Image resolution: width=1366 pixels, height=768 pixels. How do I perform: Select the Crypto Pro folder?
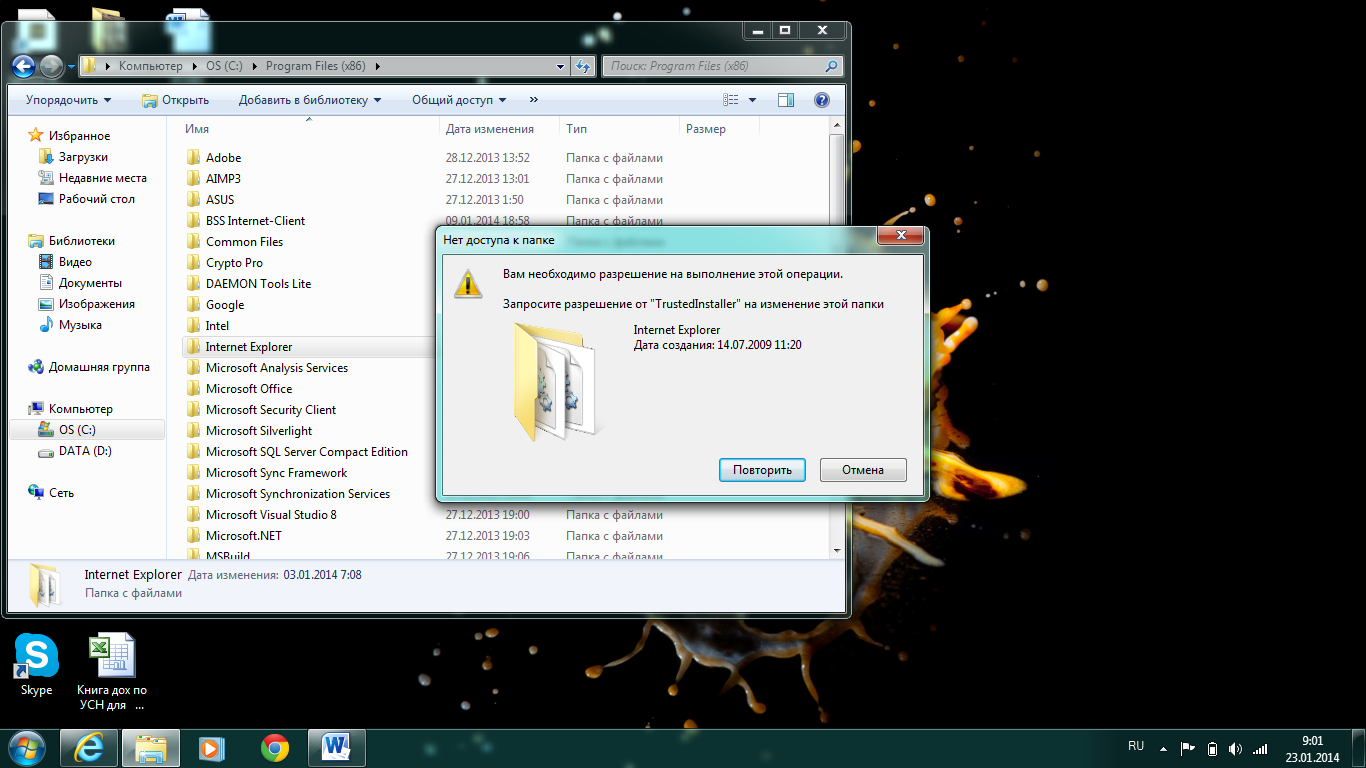(x=234, y=263)
